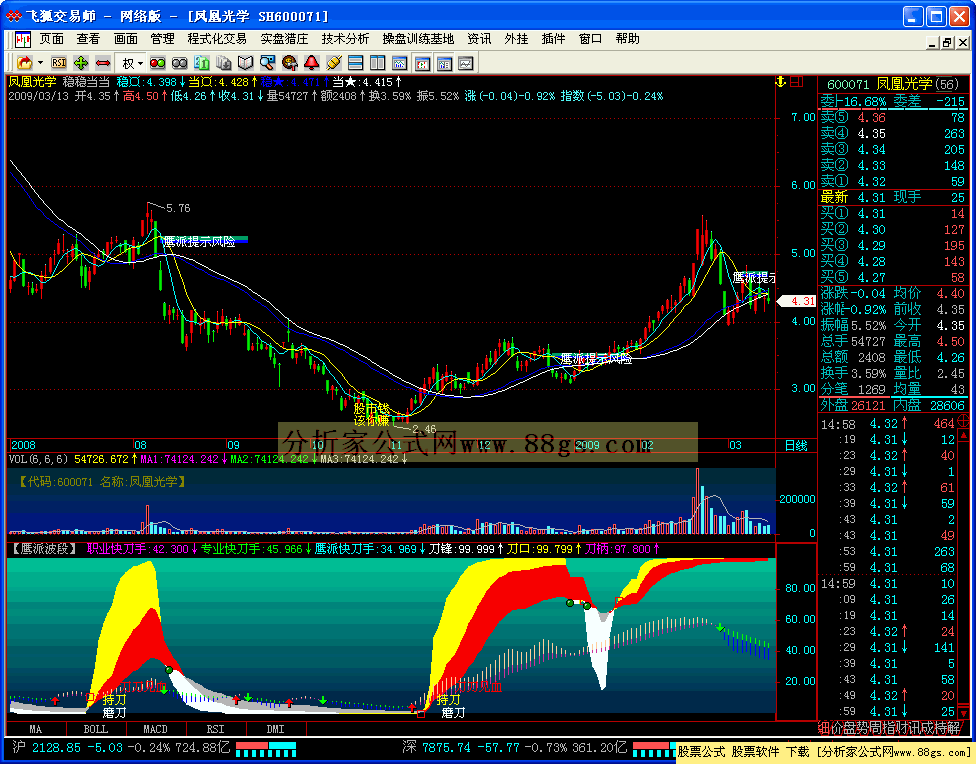976x764 pixels.
Task: Open the 插件 menu
Action: click(553, 39)
